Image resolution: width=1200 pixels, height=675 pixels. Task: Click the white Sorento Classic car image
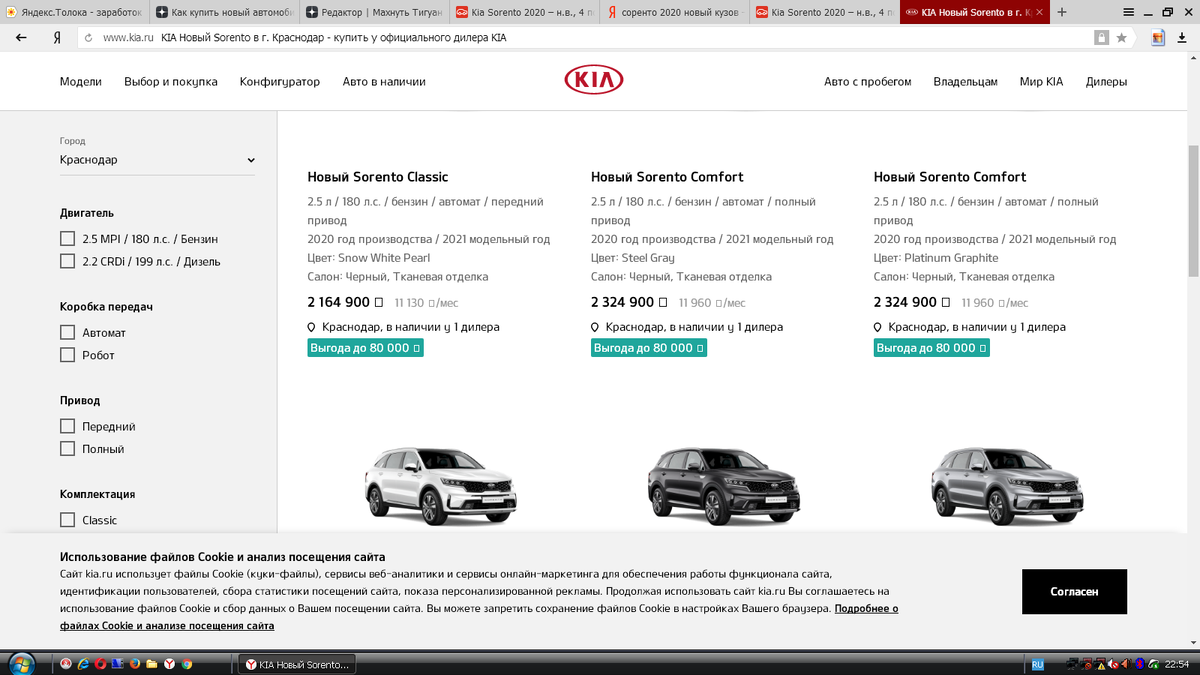(x=441, y=485)
